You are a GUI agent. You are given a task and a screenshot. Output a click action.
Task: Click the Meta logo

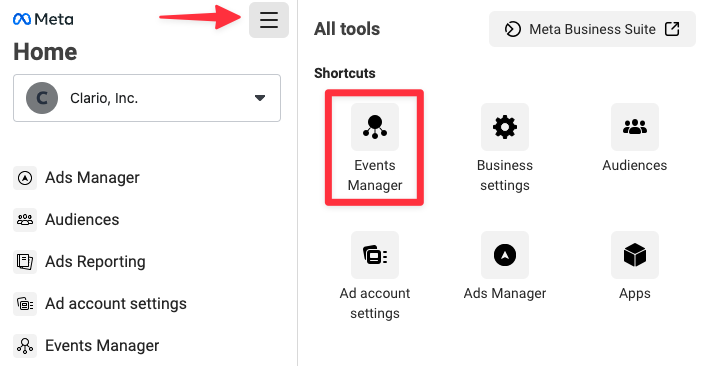pos(43,19)
